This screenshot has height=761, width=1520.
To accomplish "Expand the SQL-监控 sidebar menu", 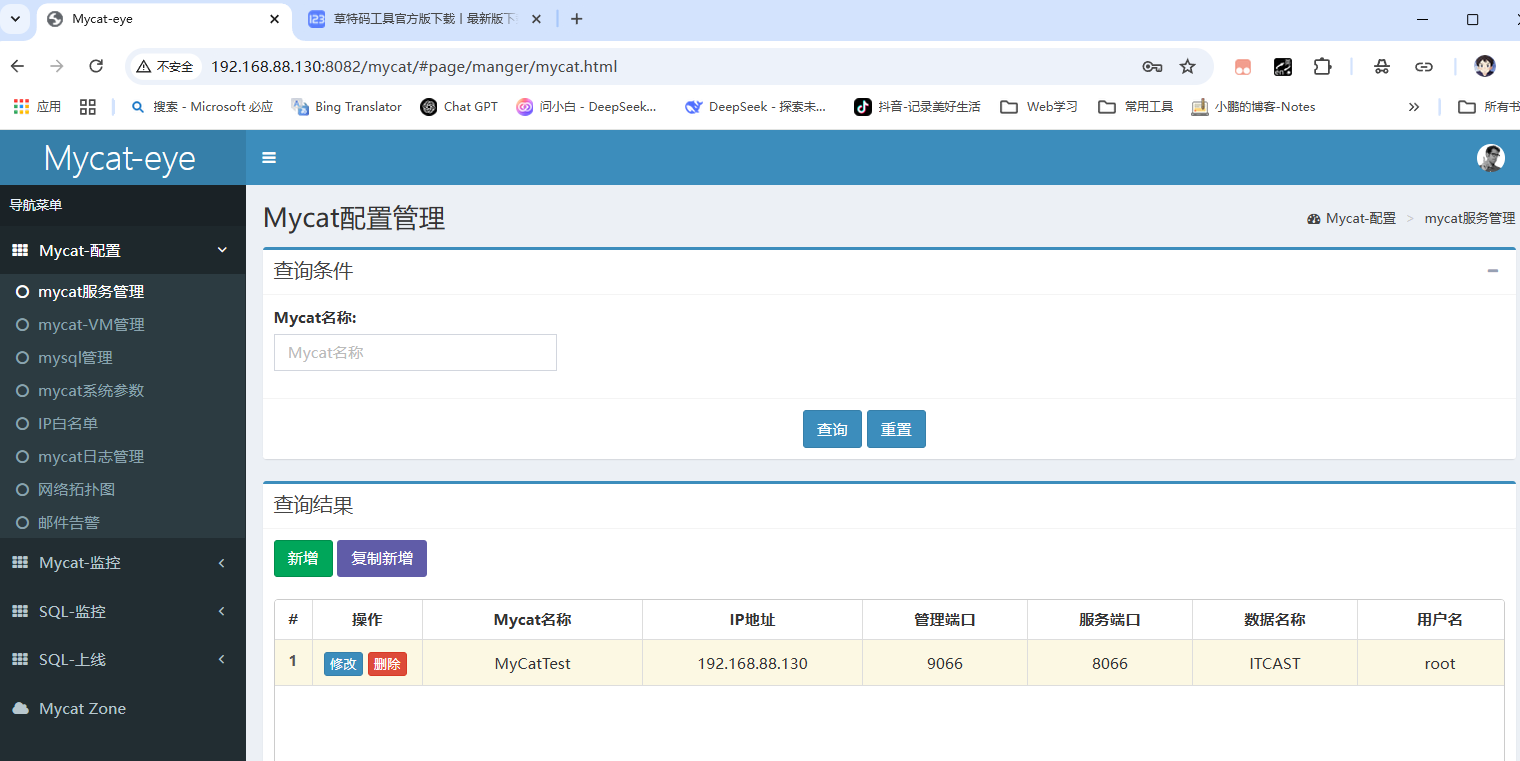I will pos(122,611).
